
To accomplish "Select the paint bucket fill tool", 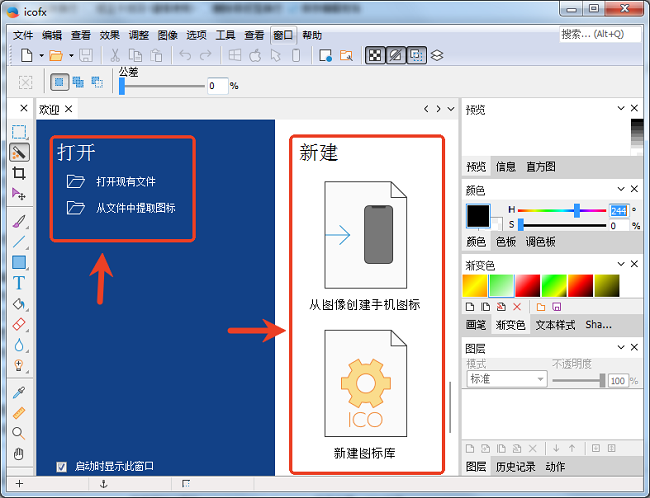I will (x=19, y=304).
